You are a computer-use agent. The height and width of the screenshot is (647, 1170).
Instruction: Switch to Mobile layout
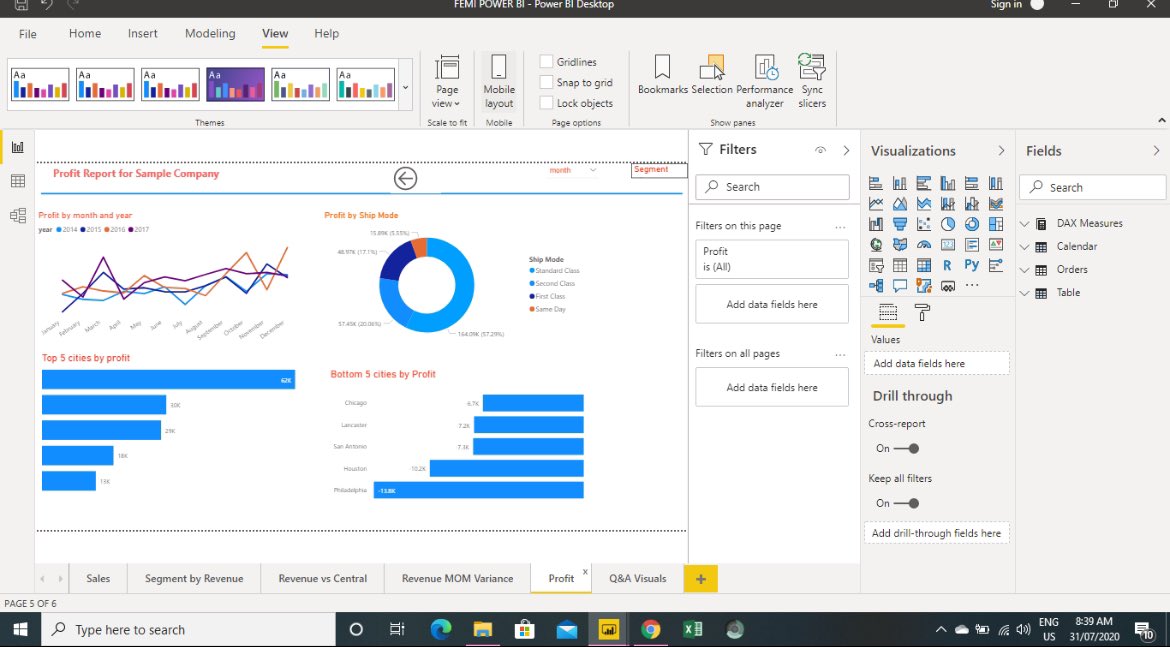tap(498, 81)
